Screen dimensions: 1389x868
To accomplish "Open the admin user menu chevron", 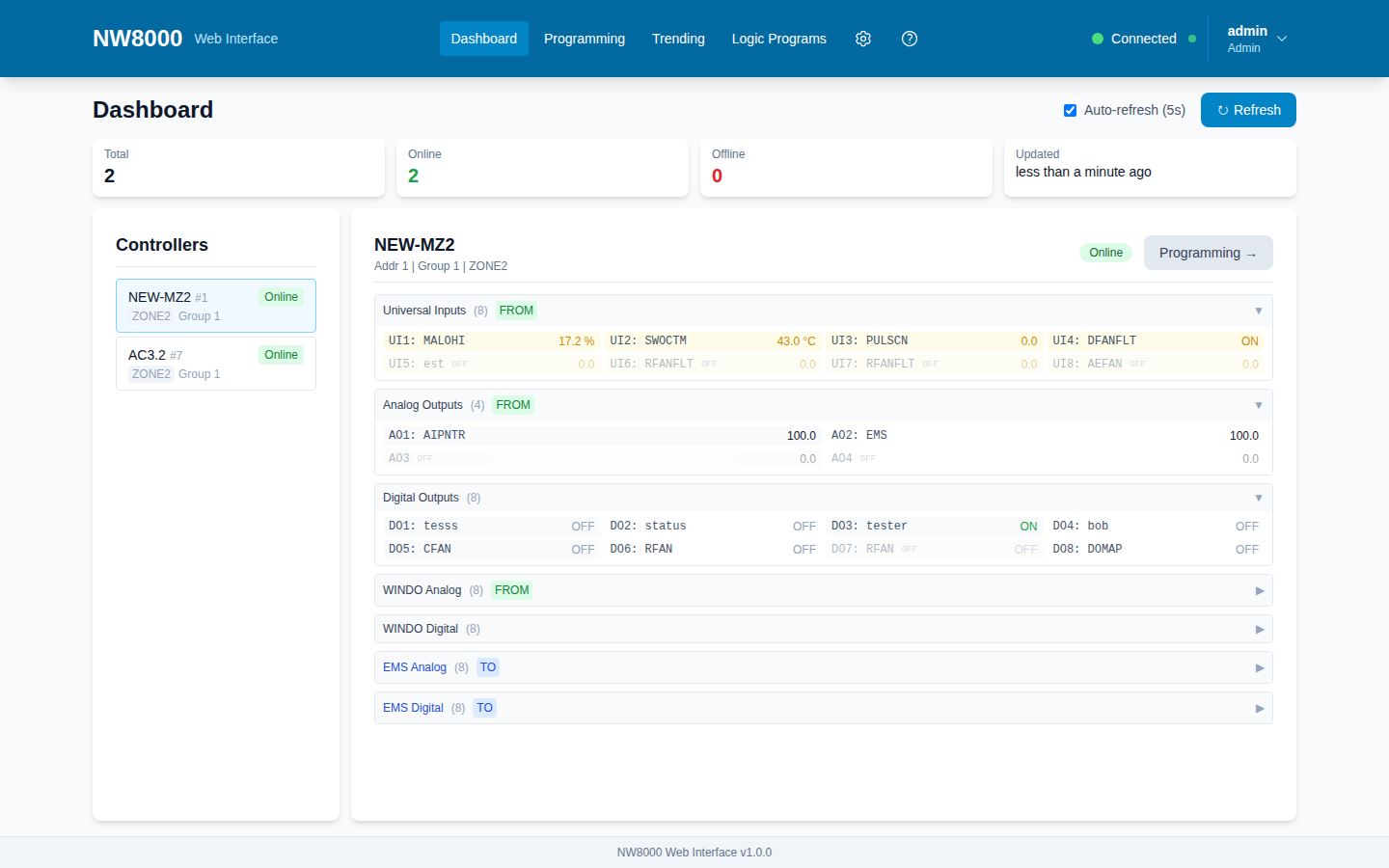I will pos(1282,39).
